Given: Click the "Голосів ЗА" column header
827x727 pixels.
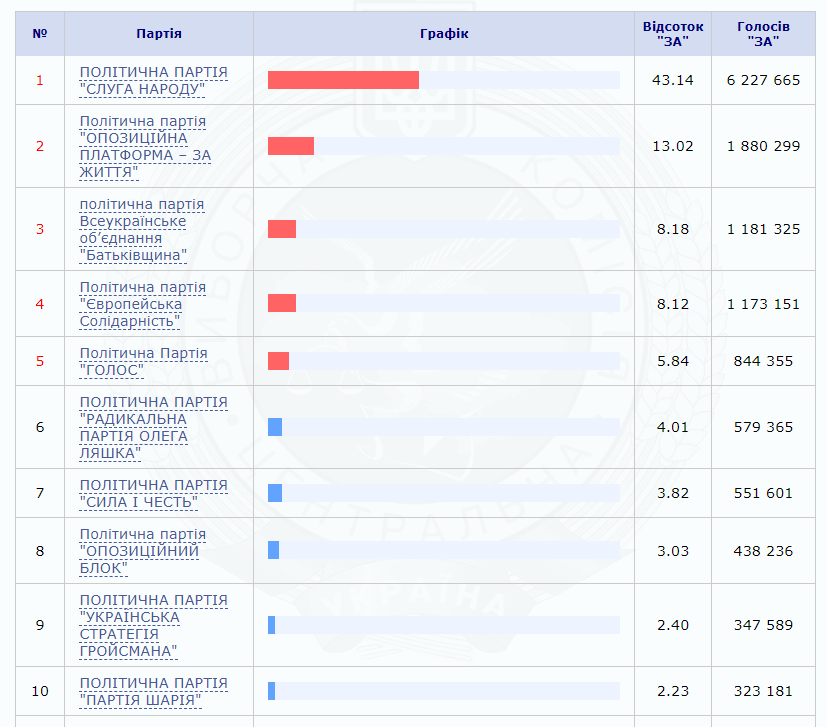Looking at the screenshot, I should pyautogui.click(x=763, y=34).
